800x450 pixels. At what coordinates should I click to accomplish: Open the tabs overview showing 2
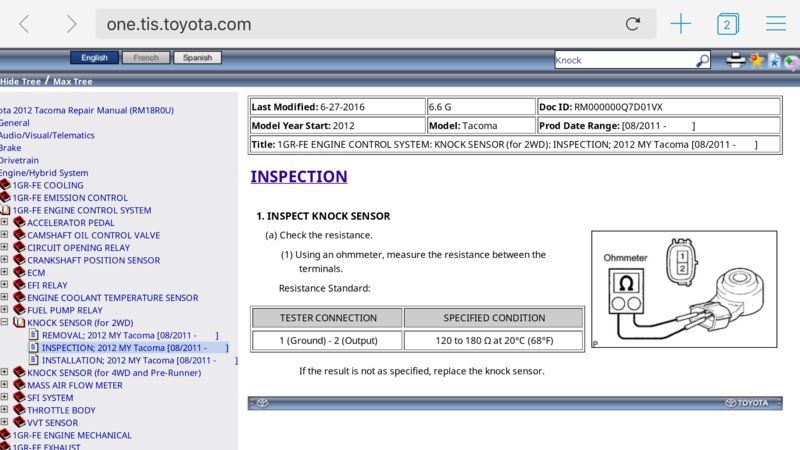pyautogui.click(x=728, y=24)
